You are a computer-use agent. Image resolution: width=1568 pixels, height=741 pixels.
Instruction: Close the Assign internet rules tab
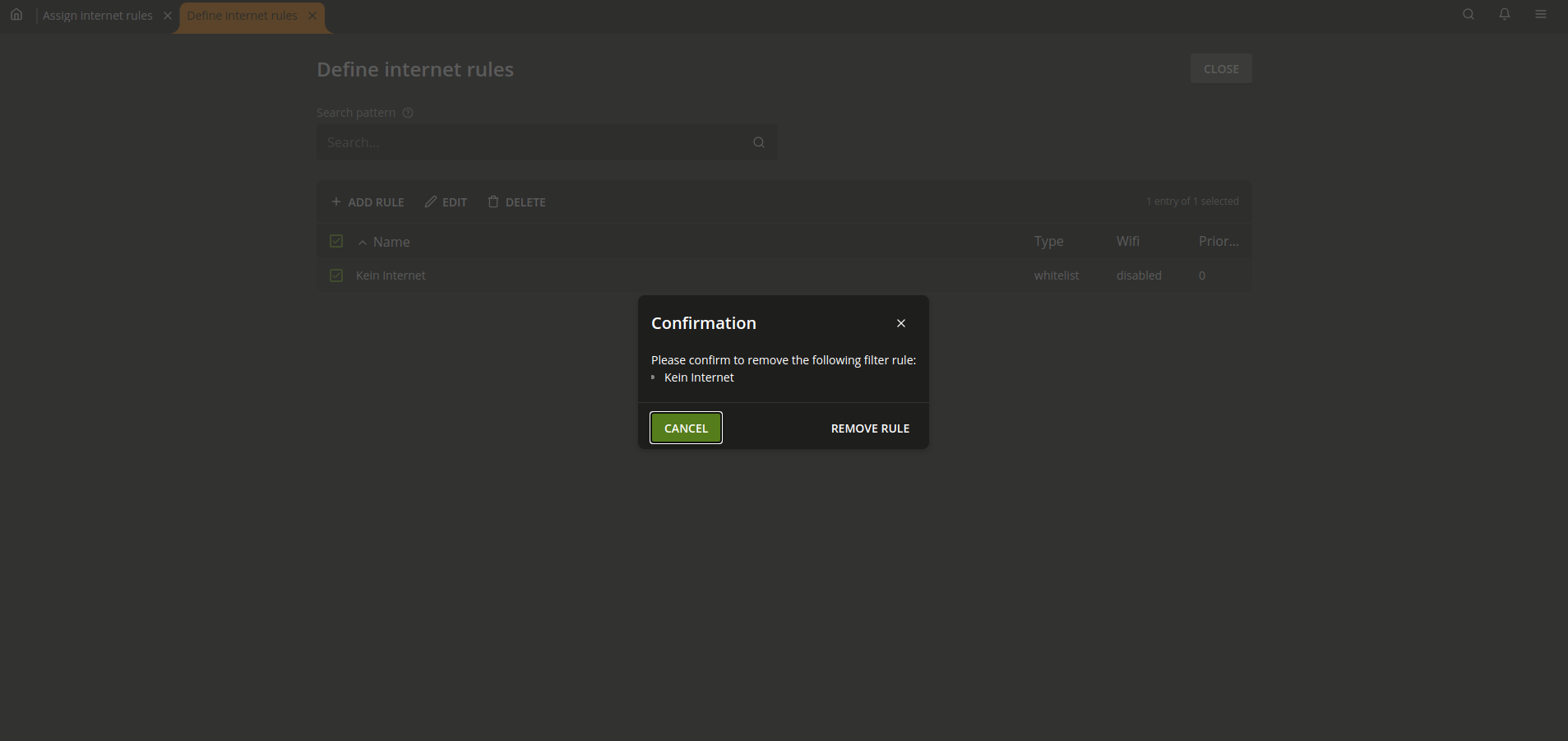coord(168,16)
